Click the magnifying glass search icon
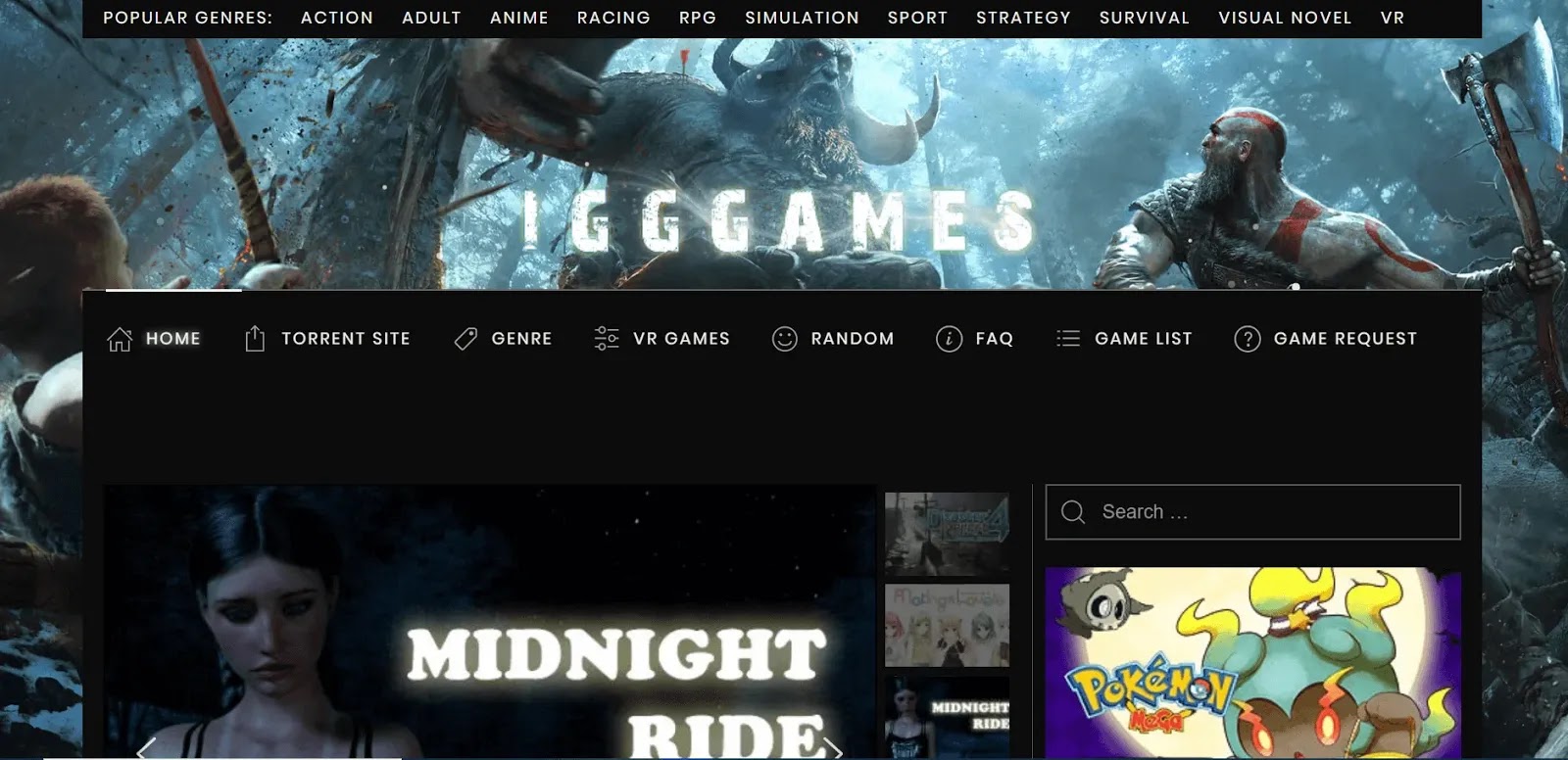 1073,512
